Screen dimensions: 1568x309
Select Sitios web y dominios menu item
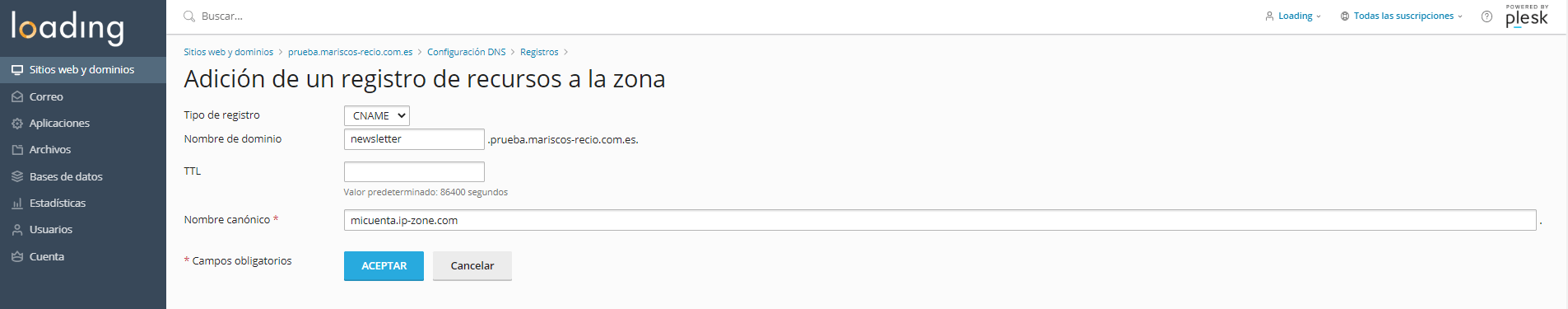tap(83, 70)
